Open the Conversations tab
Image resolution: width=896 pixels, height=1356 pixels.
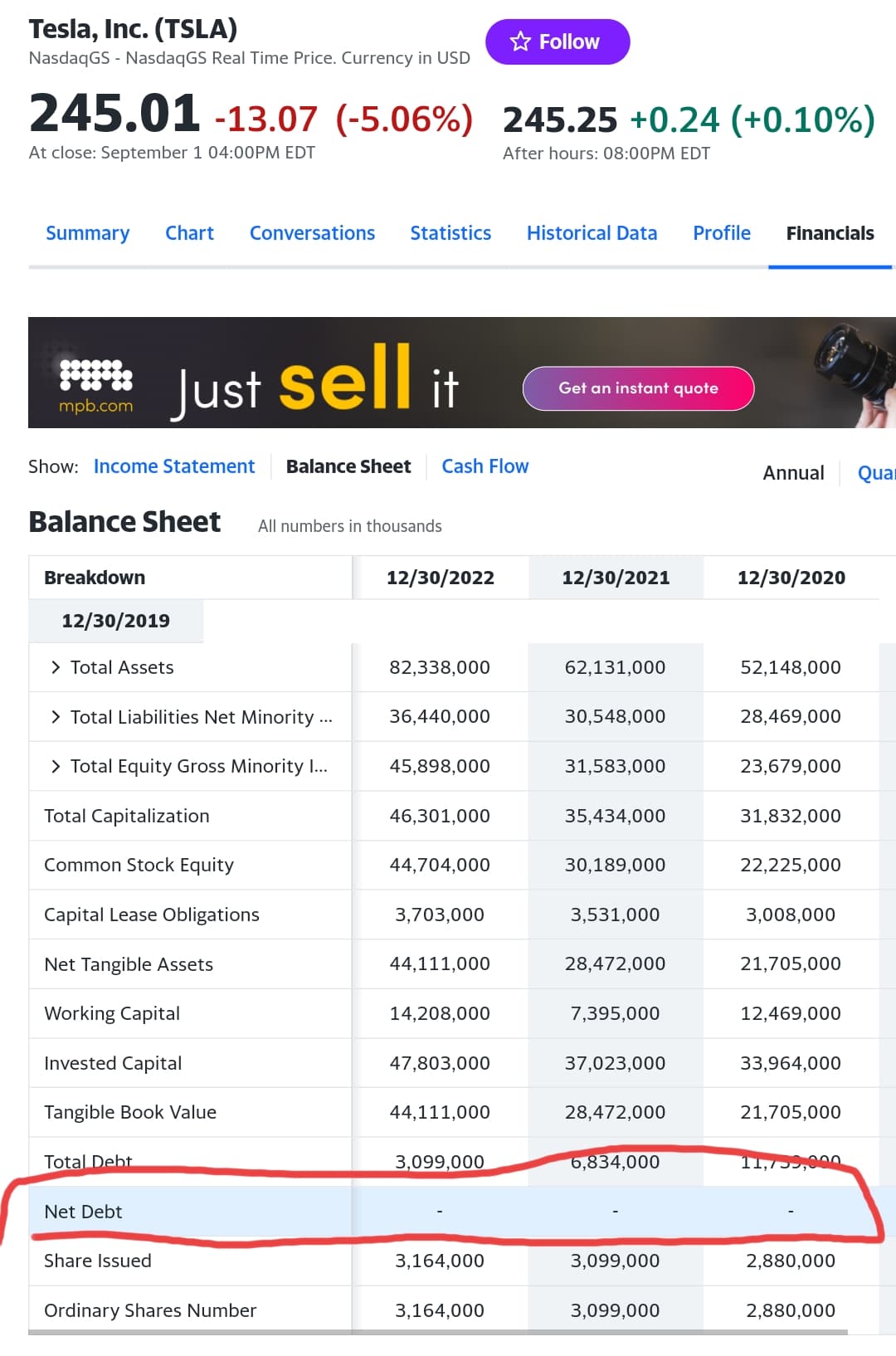(312, 233)
